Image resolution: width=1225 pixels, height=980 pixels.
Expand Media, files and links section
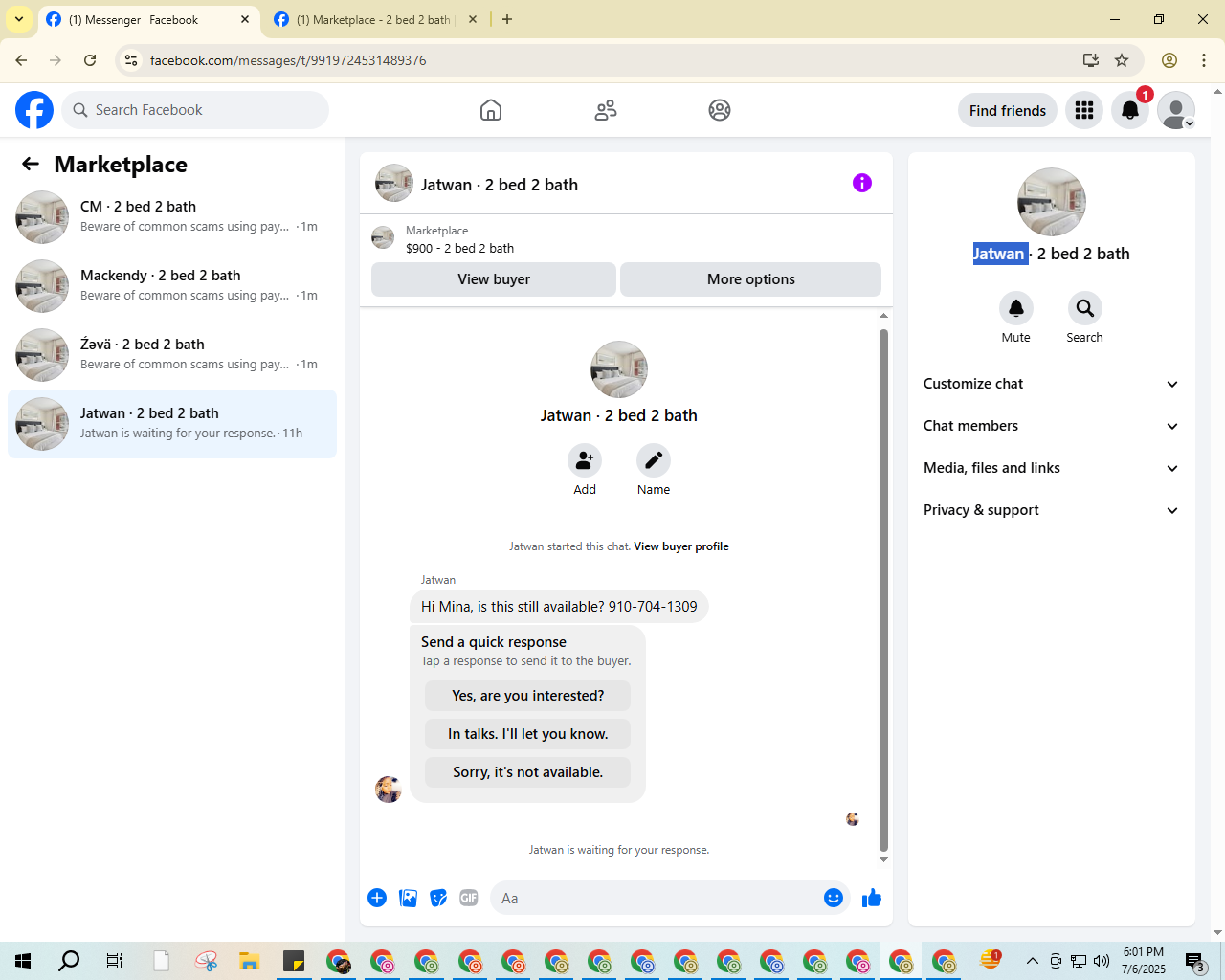coord(1051,468)
